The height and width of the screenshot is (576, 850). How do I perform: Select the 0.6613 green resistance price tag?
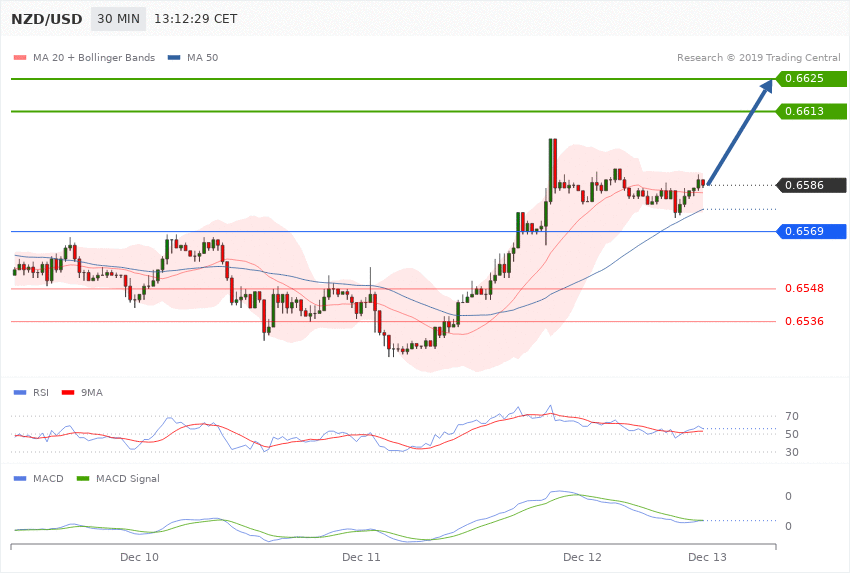click(x=811, y=111)
